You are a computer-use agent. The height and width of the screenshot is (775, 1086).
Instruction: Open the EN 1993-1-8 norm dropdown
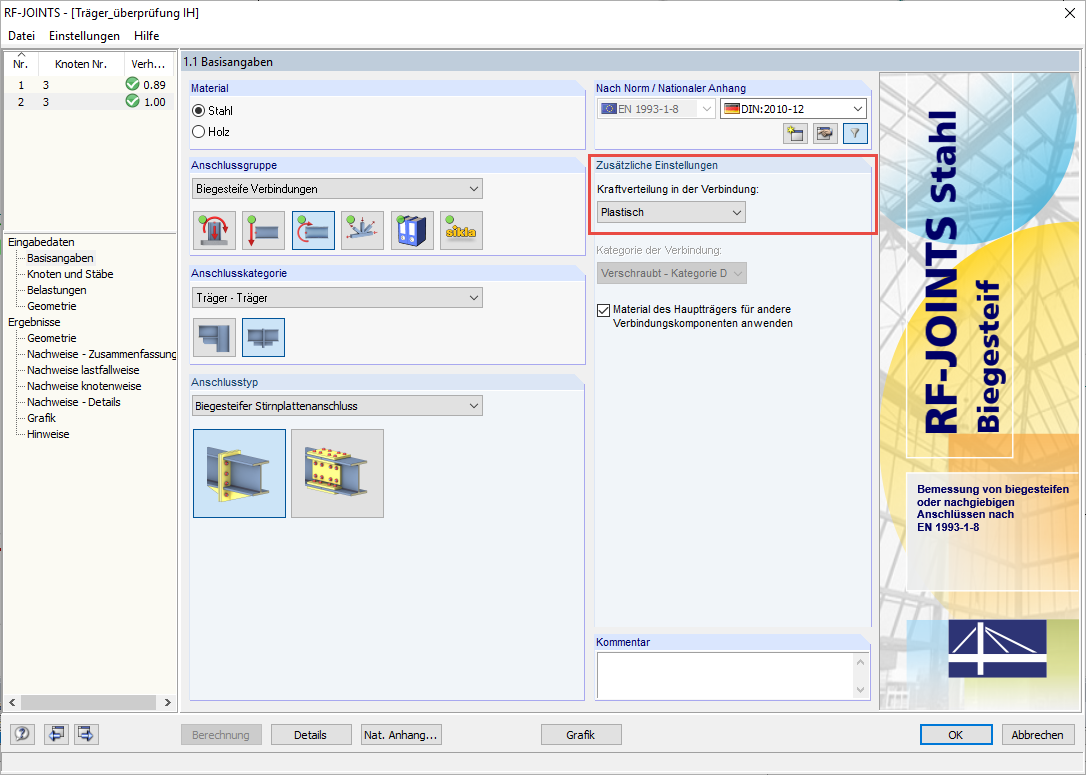pyautogui.click(x=656, y=109)
